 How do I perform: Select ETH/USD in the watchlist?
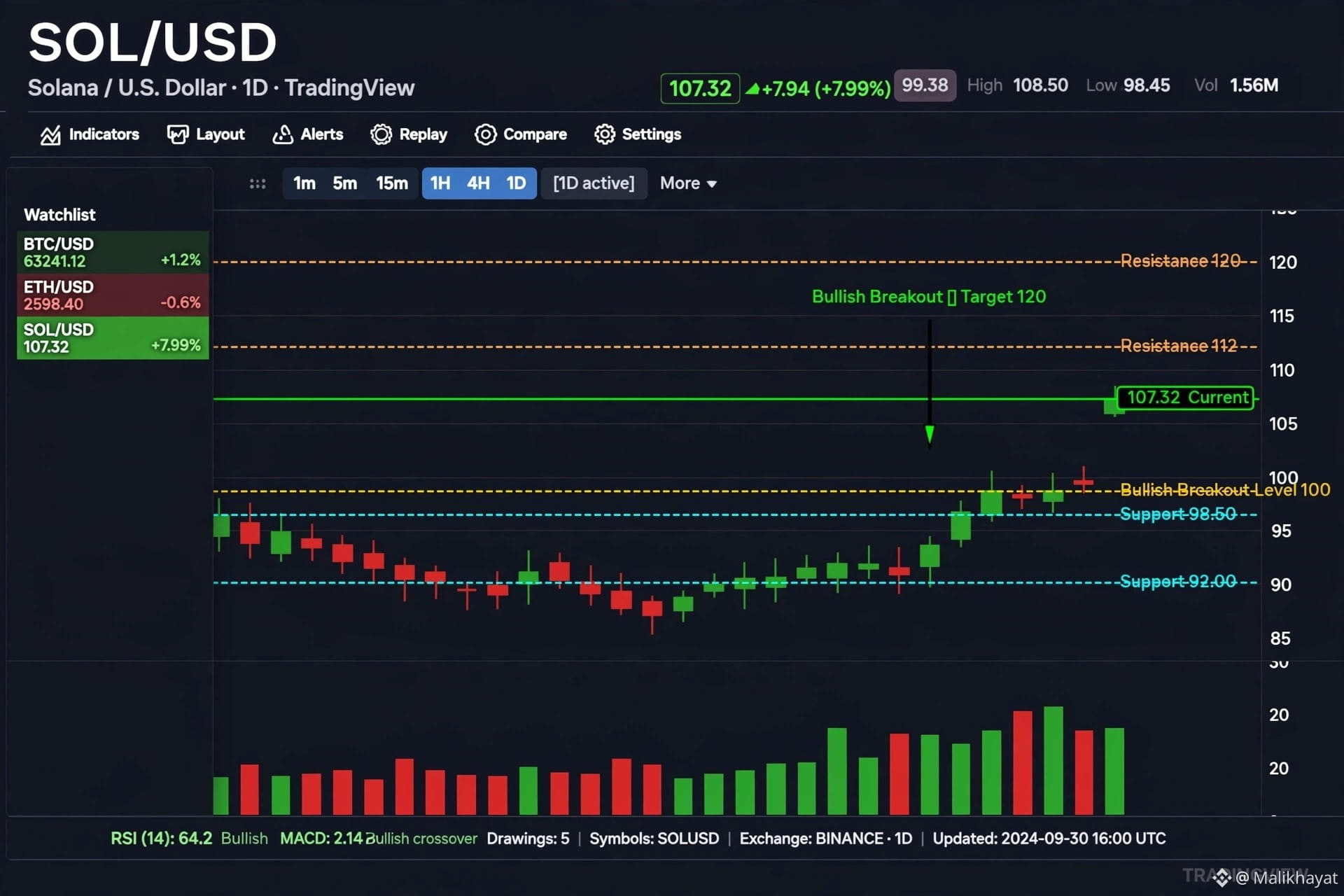(x=113, y=295)
